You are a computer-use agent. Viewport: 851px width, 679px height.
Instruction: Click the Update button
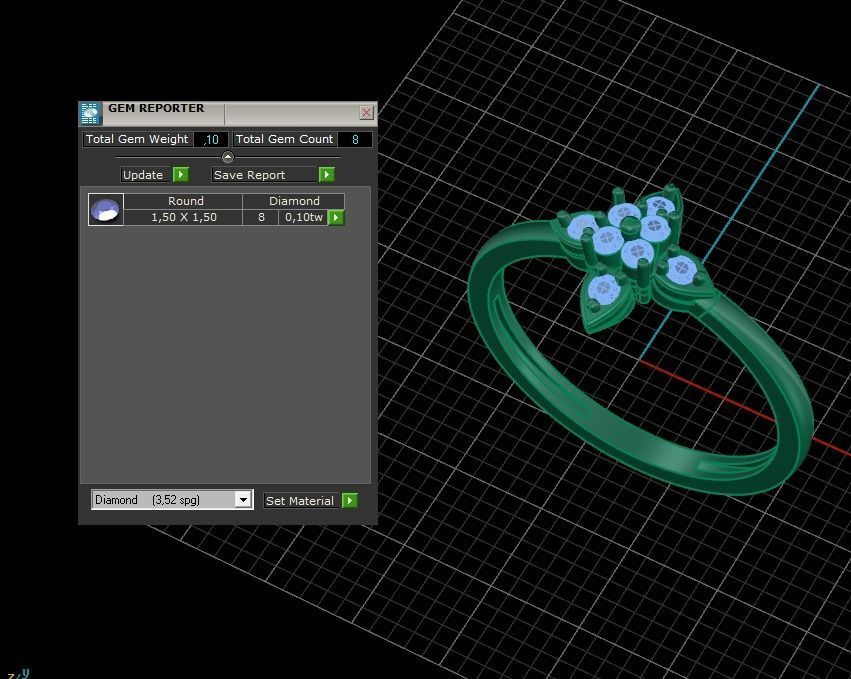[146, 175]
